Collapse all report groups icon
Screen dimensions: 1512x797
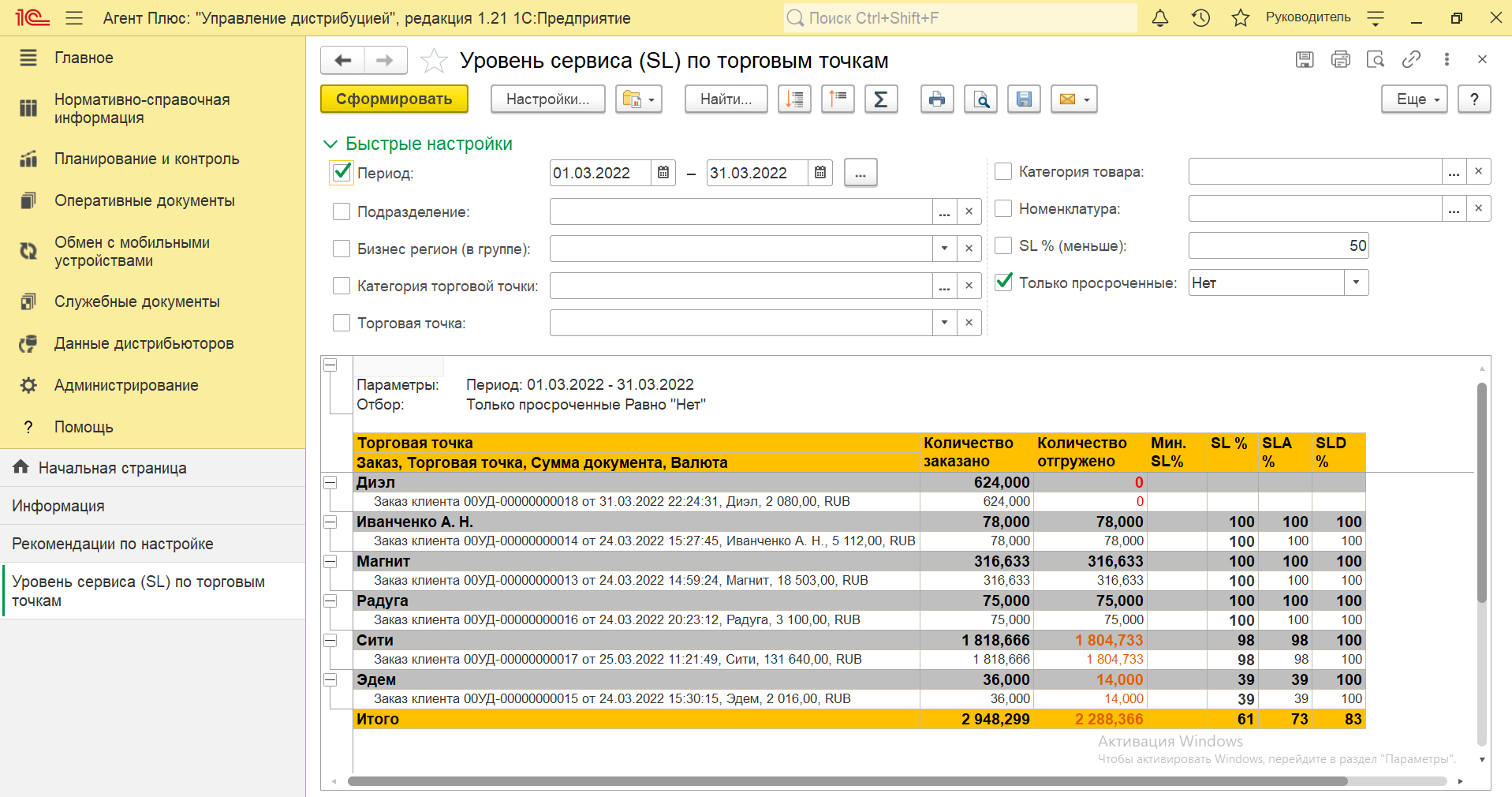click(838, 99)
